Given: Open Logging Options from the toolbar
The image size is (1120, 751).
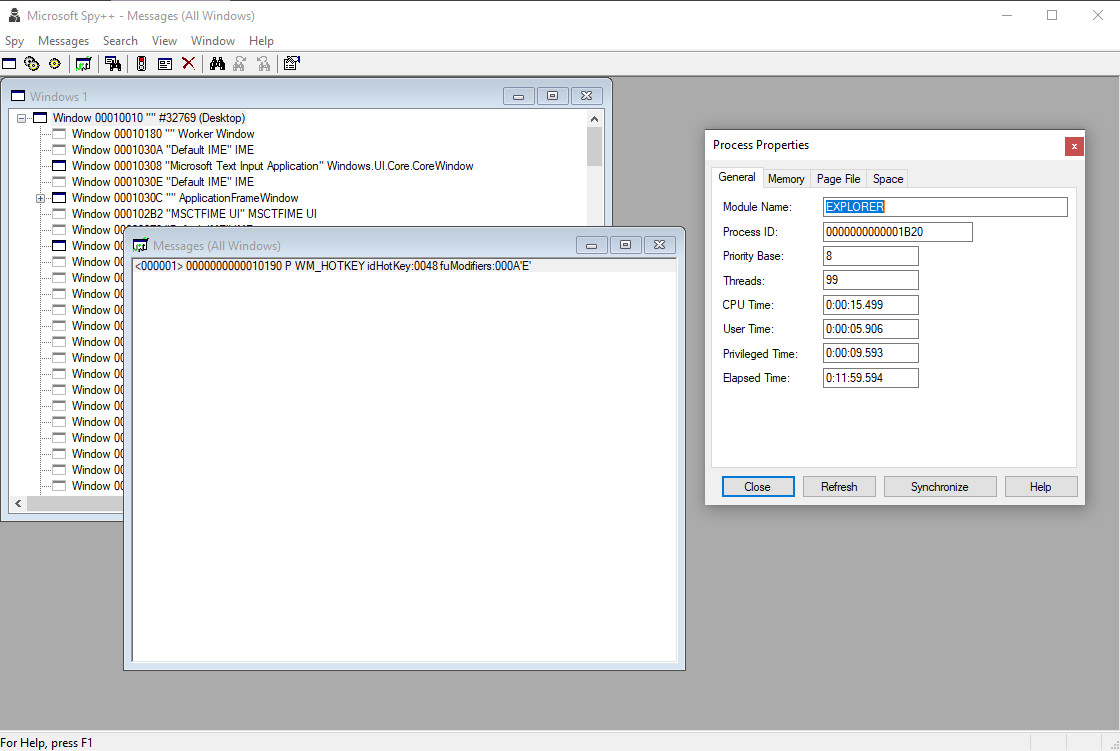Looking at the screenshot, I should pos(165,64).
